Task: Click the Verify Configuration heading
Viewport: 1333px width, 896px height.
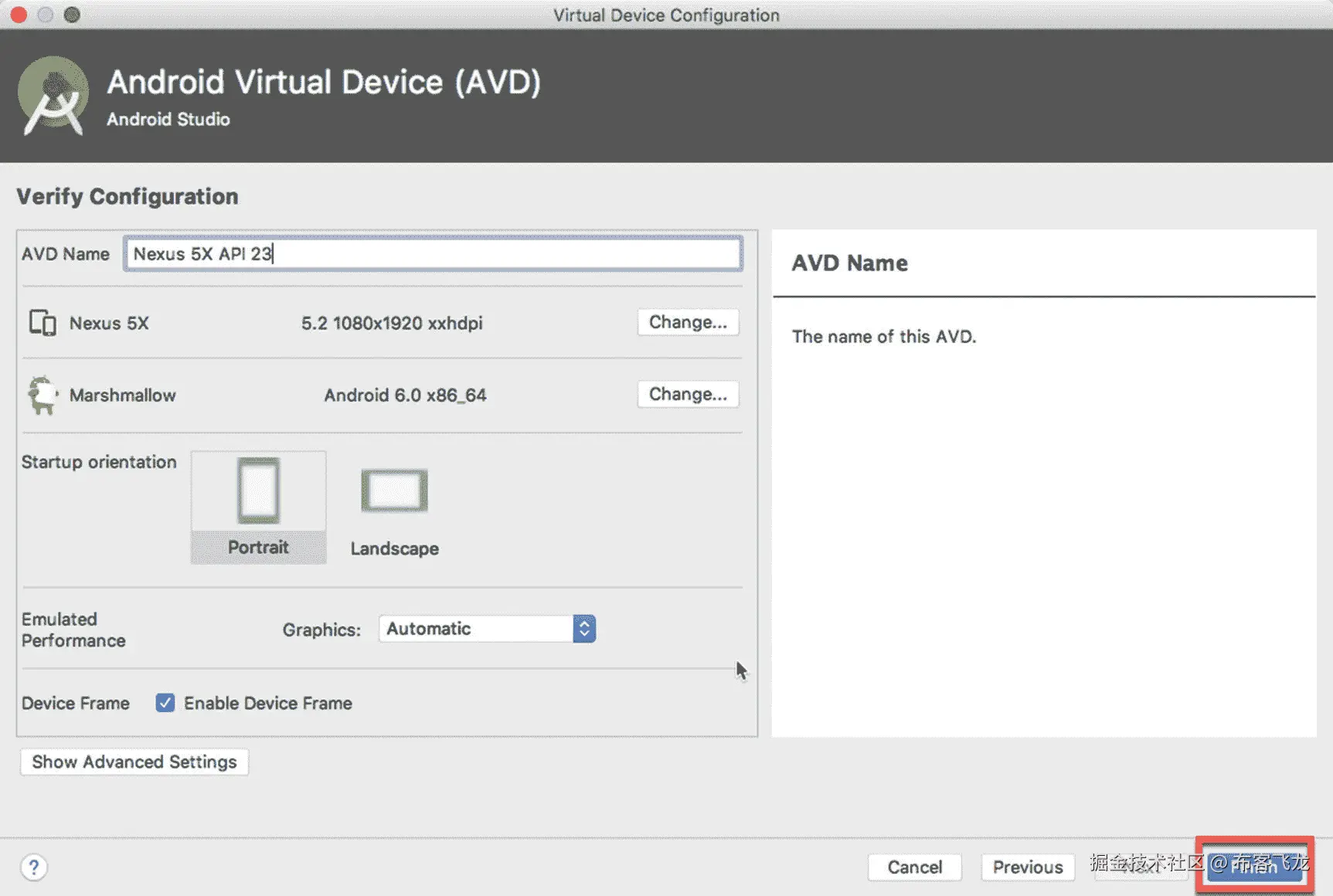Action: pyautogui.click(x=128, y=196)
